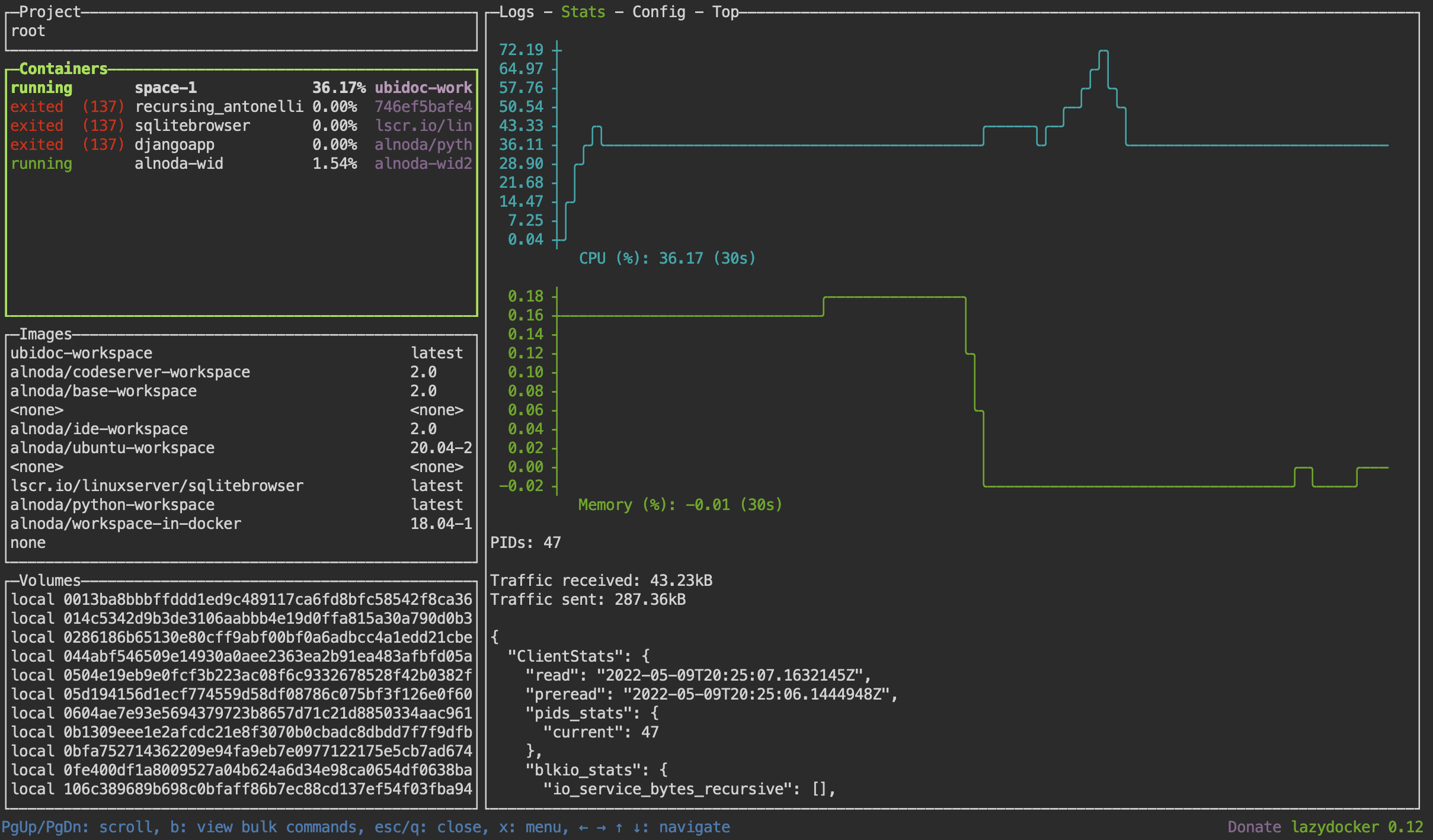Open the Config tab
The width and height of the screenshot is (1433, 840).
(658, 12)
